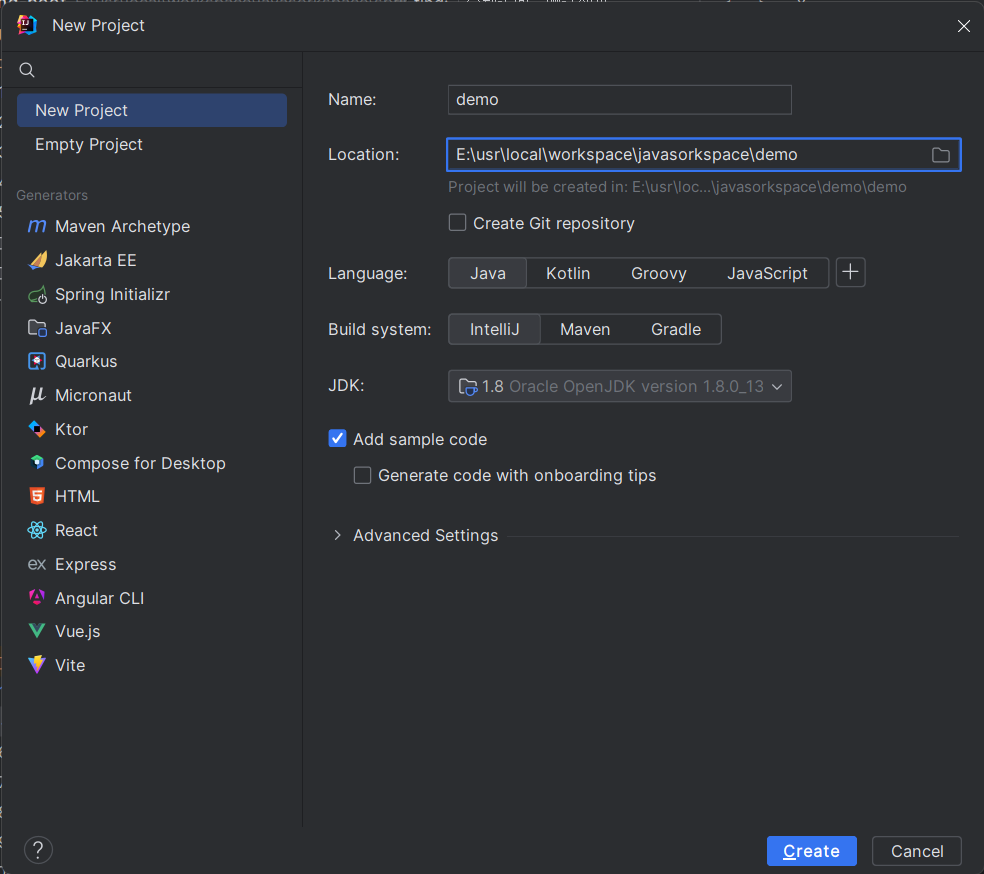Click the 'Project will be created in' hint
Screen dimensions: 984x874
click(677, 187)
